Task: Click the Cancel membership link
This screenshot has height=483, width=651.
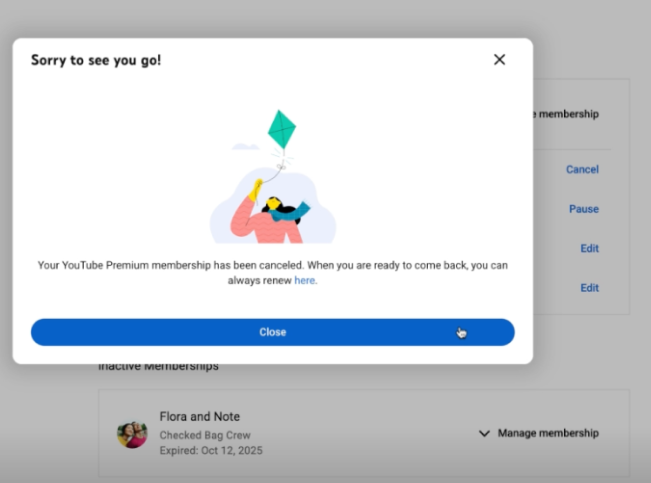Action: 582,169
